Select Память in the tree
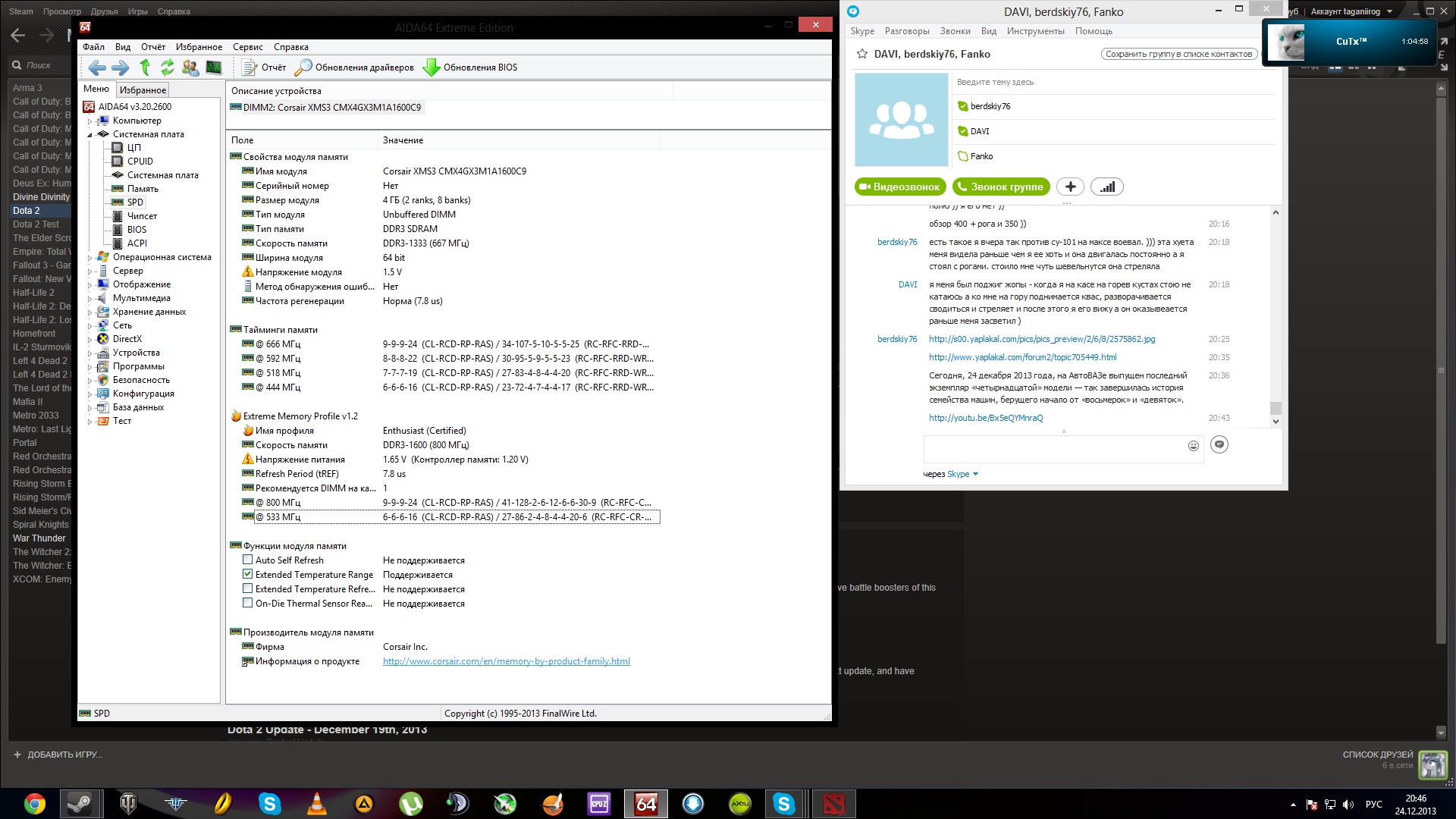1456x819 pixels. (143, 189)
